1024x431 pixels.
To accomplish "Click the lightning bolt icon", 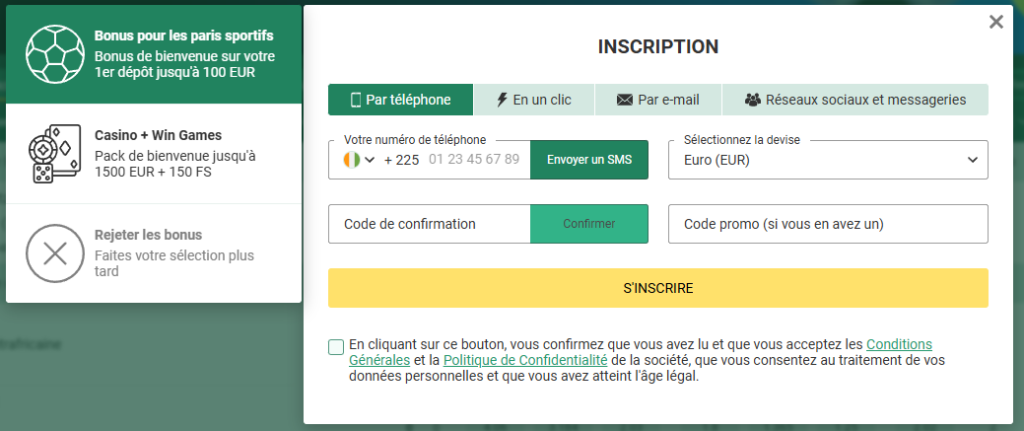I will pyautogui.click(x=502, y=100).
